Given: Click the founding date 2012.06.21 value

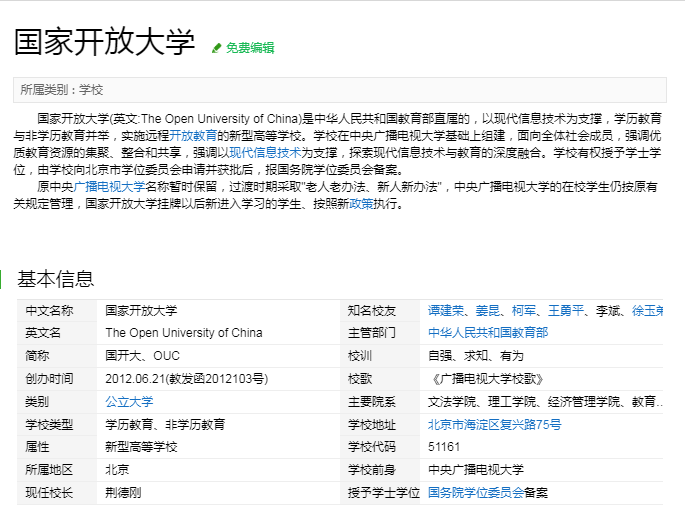Looking at the screenshot, I should click(187, 378).
